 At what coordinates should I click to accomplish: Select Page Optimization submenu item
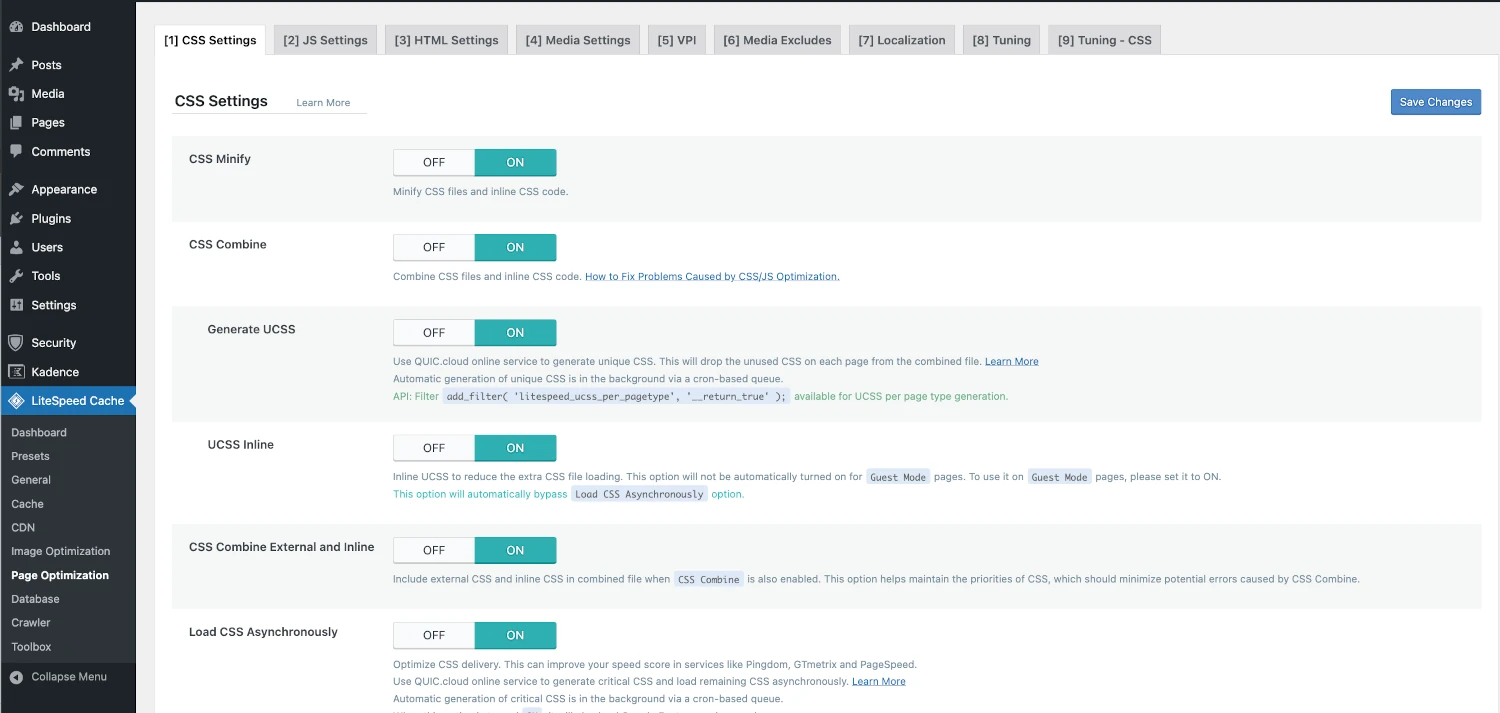point(60,575)
